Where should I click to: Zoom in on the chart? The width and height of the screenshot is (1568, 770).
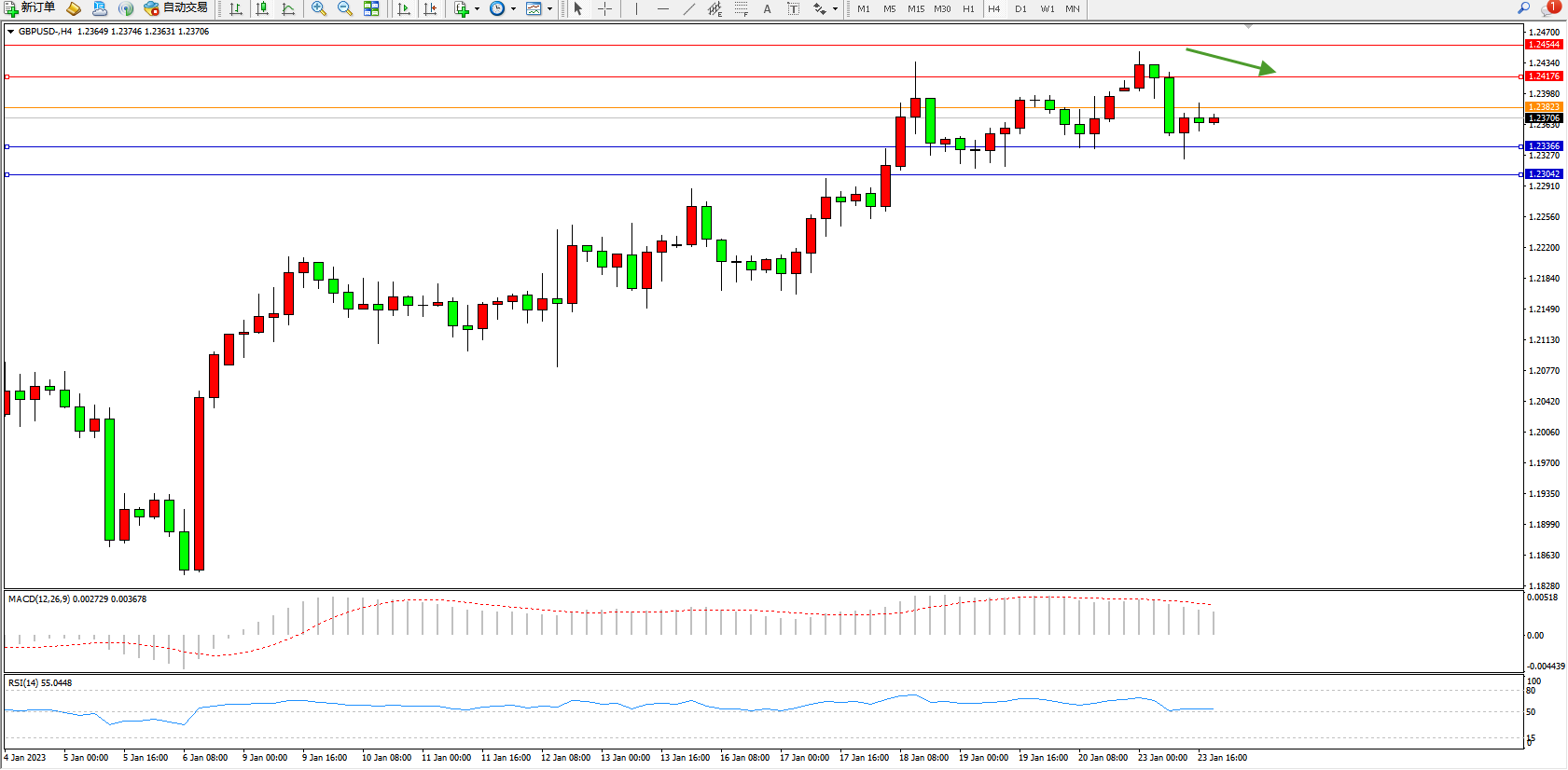point(319,8)
